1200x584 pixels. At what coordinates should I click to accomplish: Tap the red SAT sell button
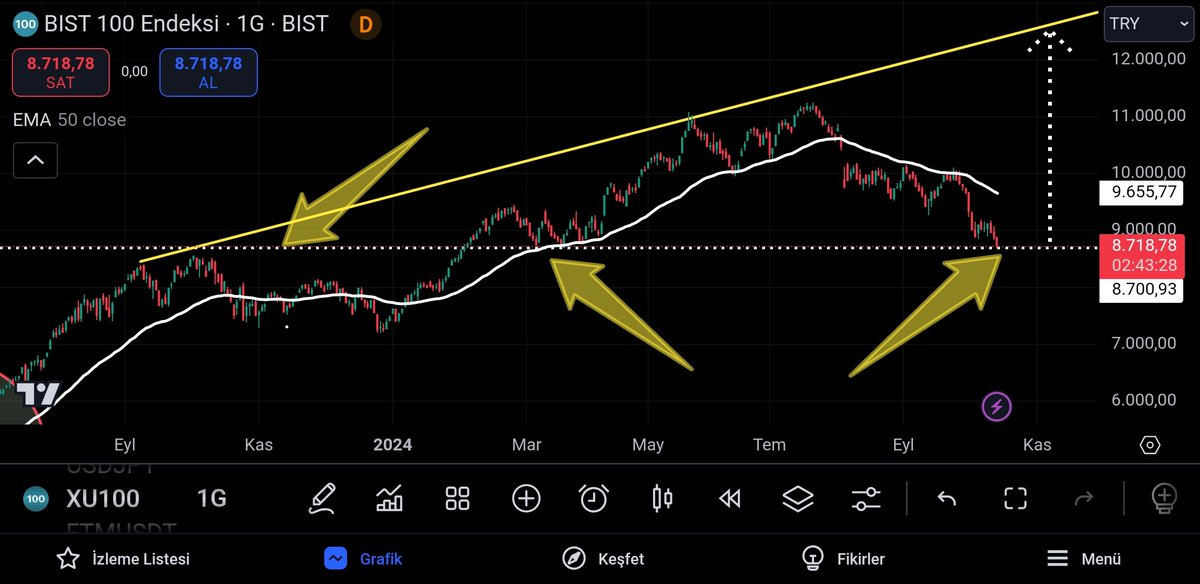pyautogui.click(x=60, y=73)
